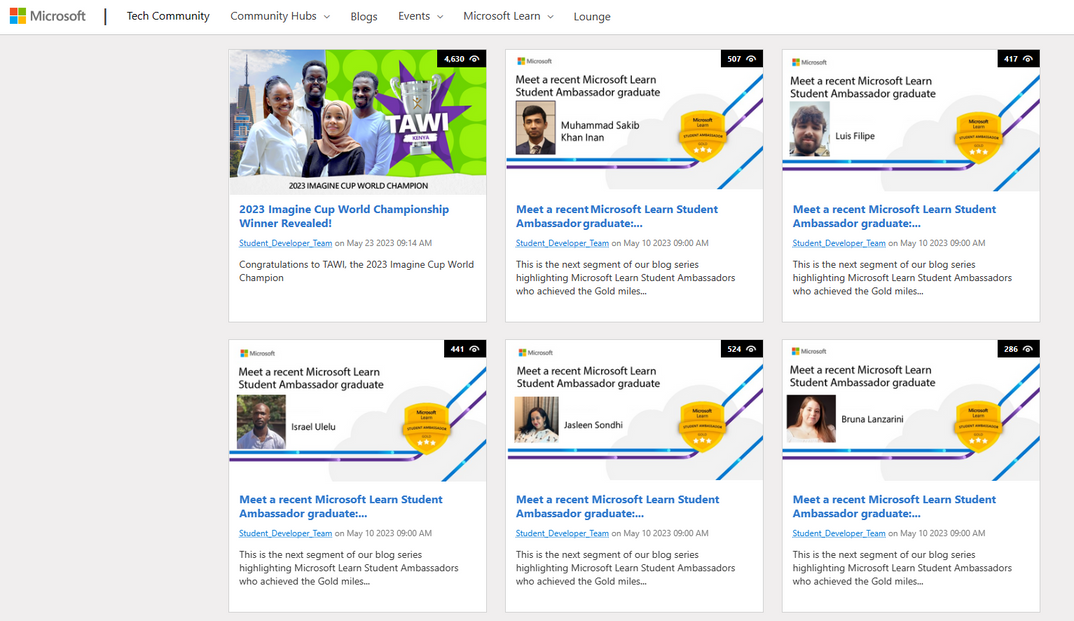Open the Muhammad Sakib Khan Inan card image

coord(634,120)
